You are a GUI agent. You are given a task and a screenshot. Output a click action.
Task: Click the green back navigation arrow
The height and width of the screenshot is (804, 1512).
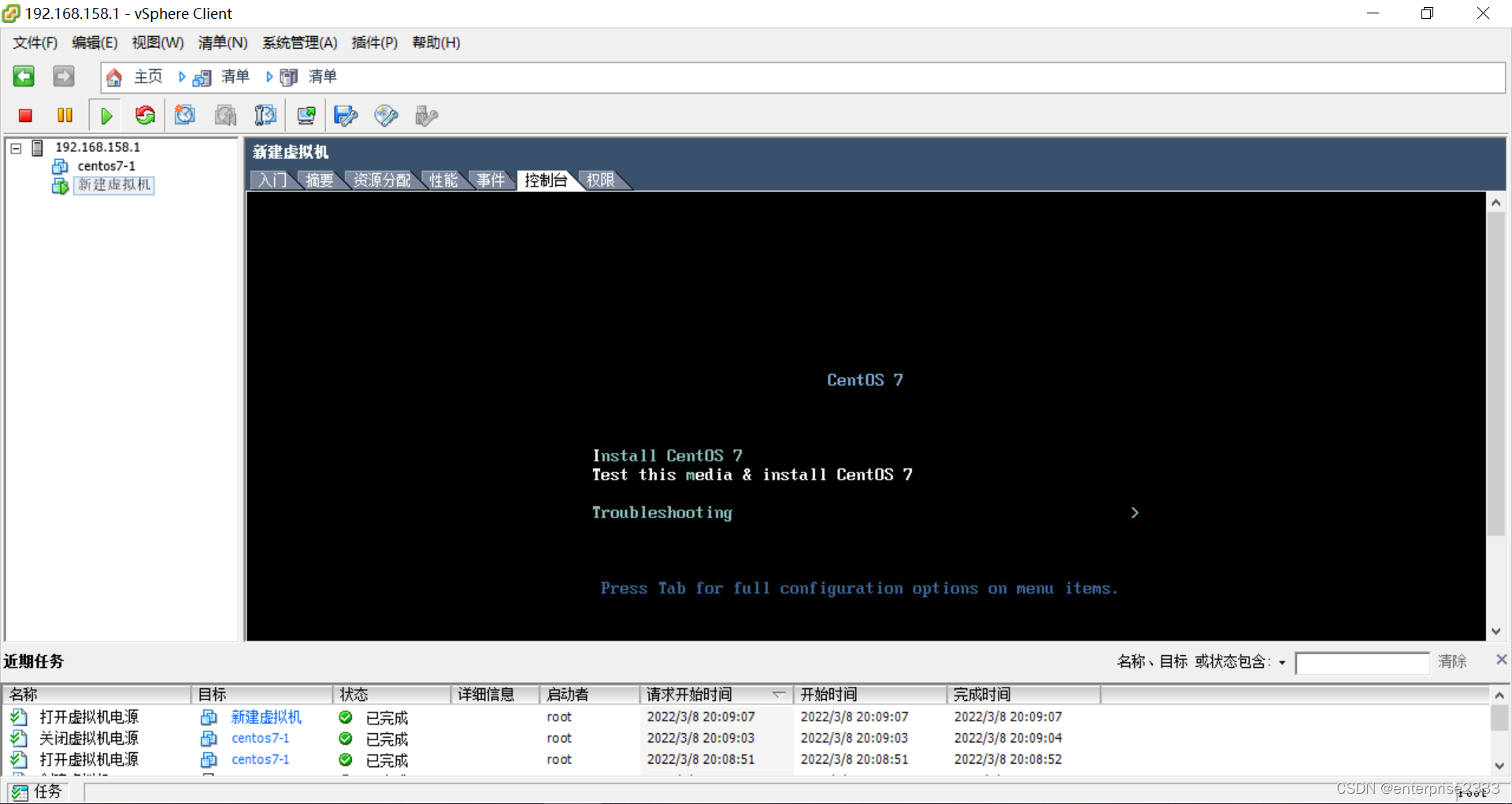click(24, 76)
